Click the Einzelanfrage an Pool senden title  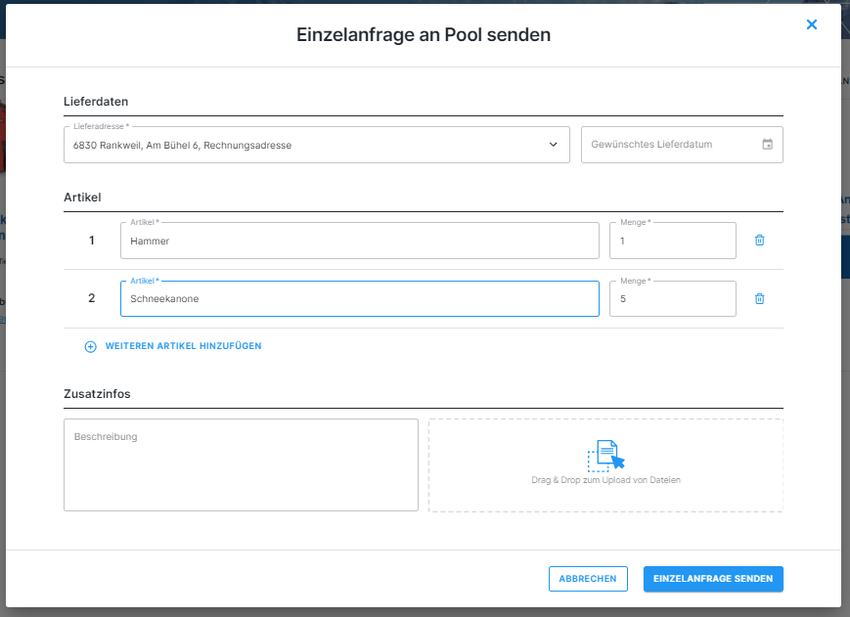(423, 35)
